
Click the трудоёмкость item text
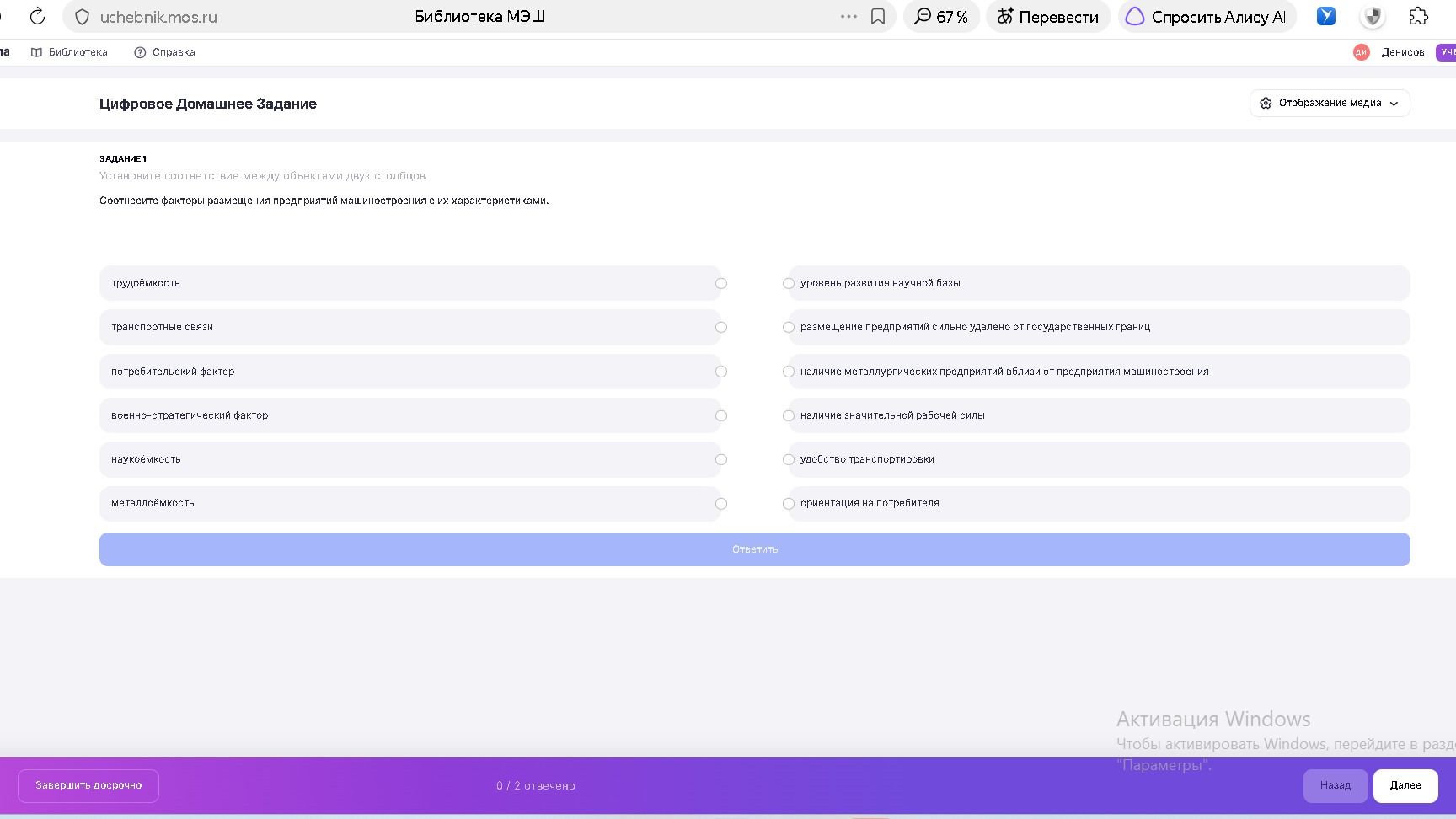point(146,283)
